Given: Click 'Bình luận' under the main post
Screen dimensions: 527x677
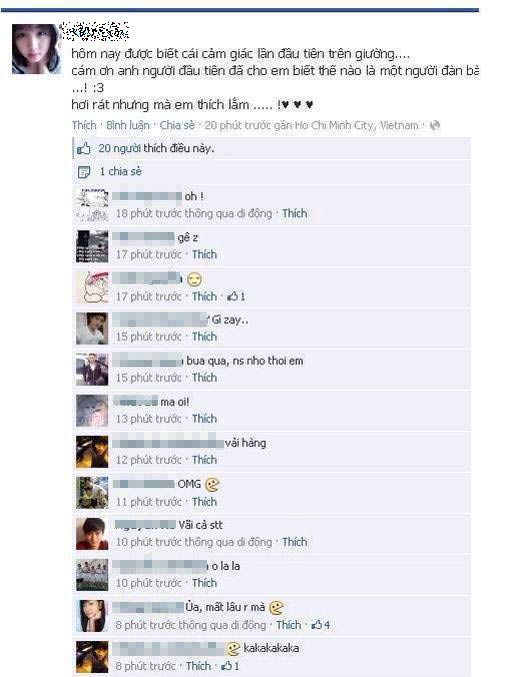Looking at the screenshot, I should click(128, 125).
